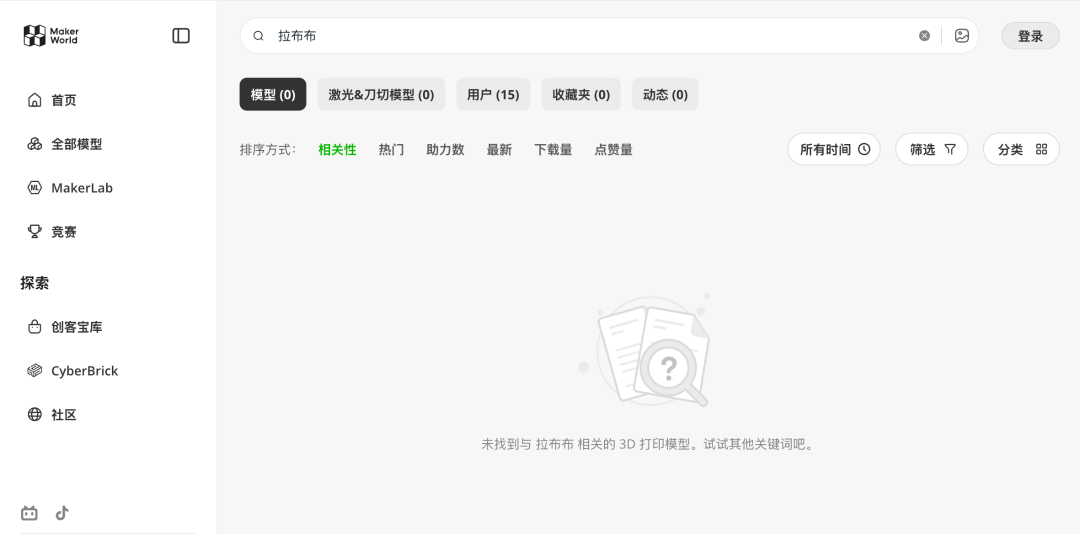Select CyberBrick in the sidebar

(84, 371)
